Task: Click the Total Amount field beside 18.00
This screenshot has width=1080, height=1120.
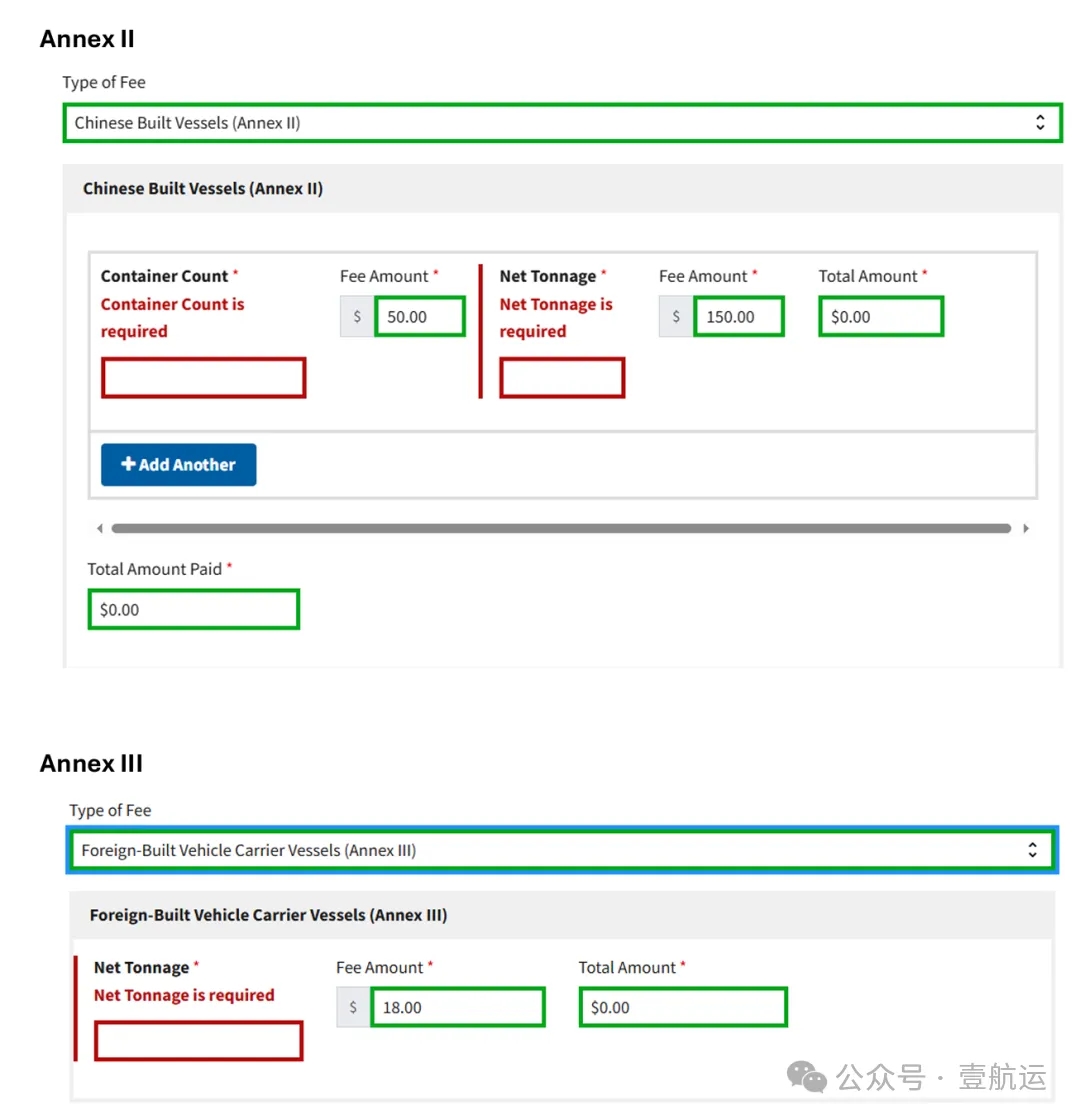Action: click(x=683, y=1007)
